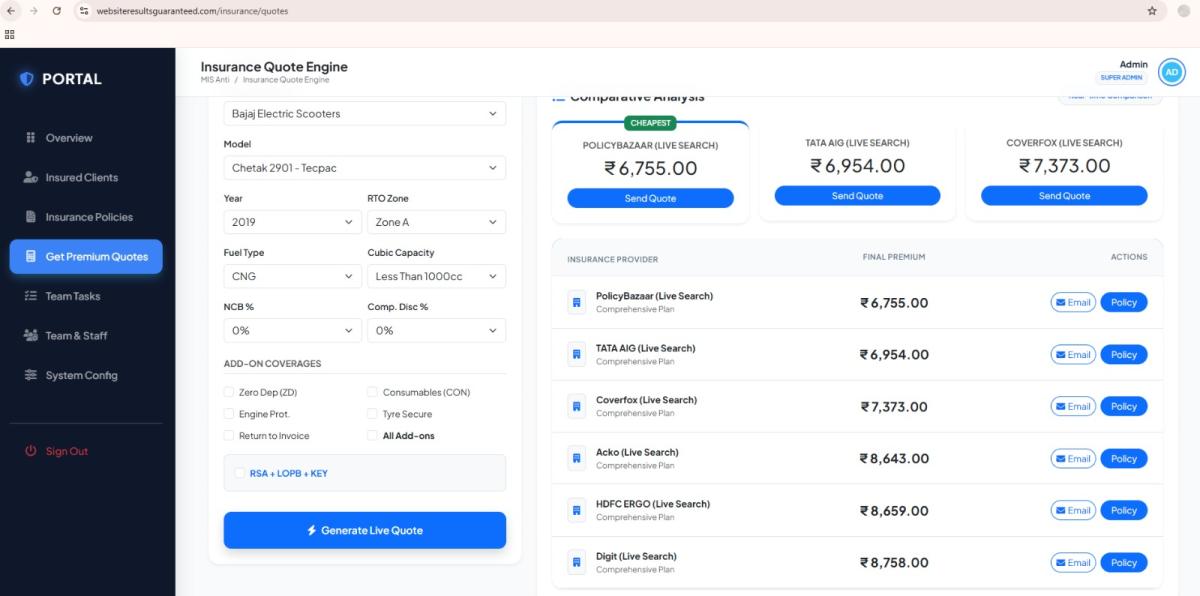Click the Digit provider building icon
The width and height of the screenshot is (1200, 596).
(576, 562)
